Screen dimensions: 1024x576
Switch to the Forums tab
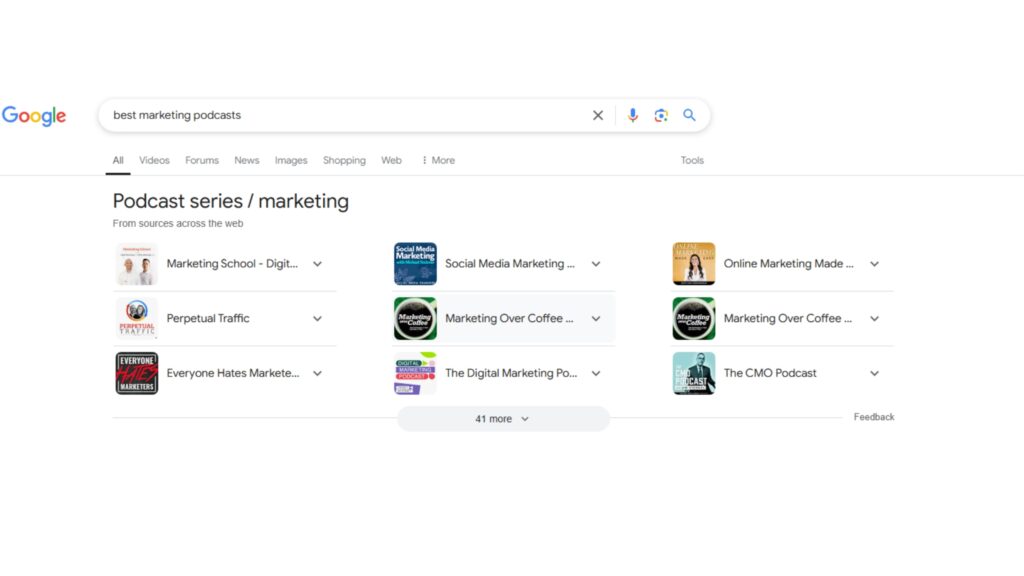pos(202,160)
